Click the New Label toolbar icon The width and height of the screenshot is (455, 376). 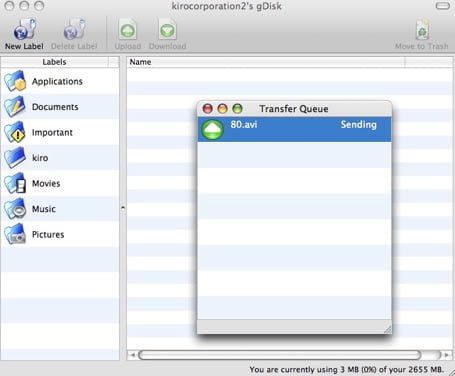pos(24,29)
